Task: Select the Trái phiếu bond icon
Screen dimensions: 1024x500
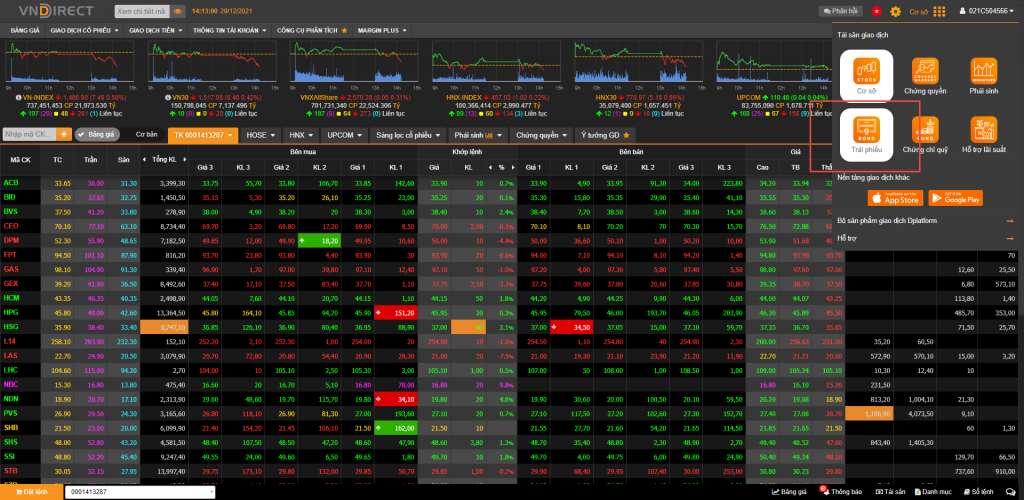Action: 866,130
